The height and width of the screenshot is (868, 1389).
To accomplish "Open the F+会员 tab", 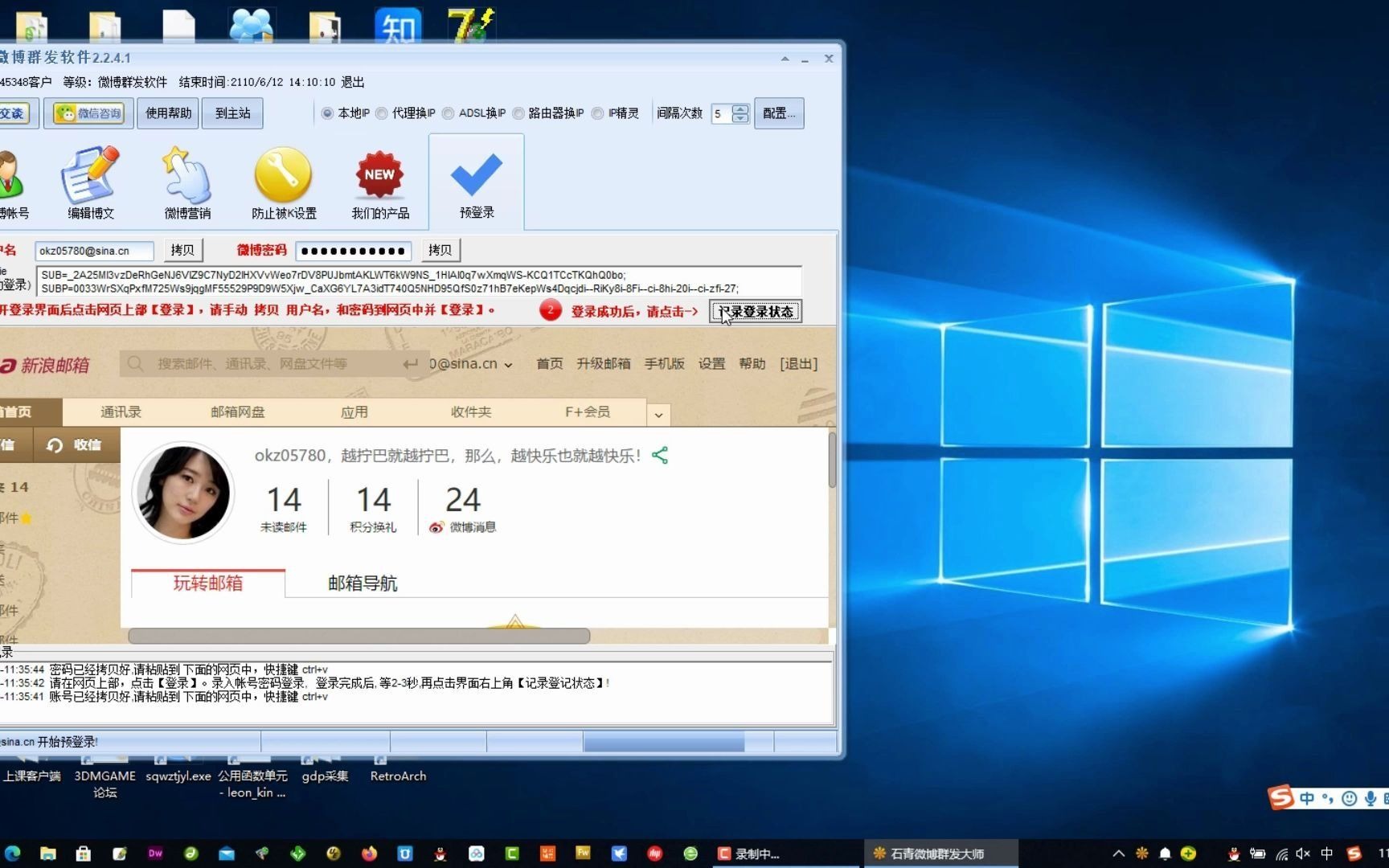I will 588,411.
